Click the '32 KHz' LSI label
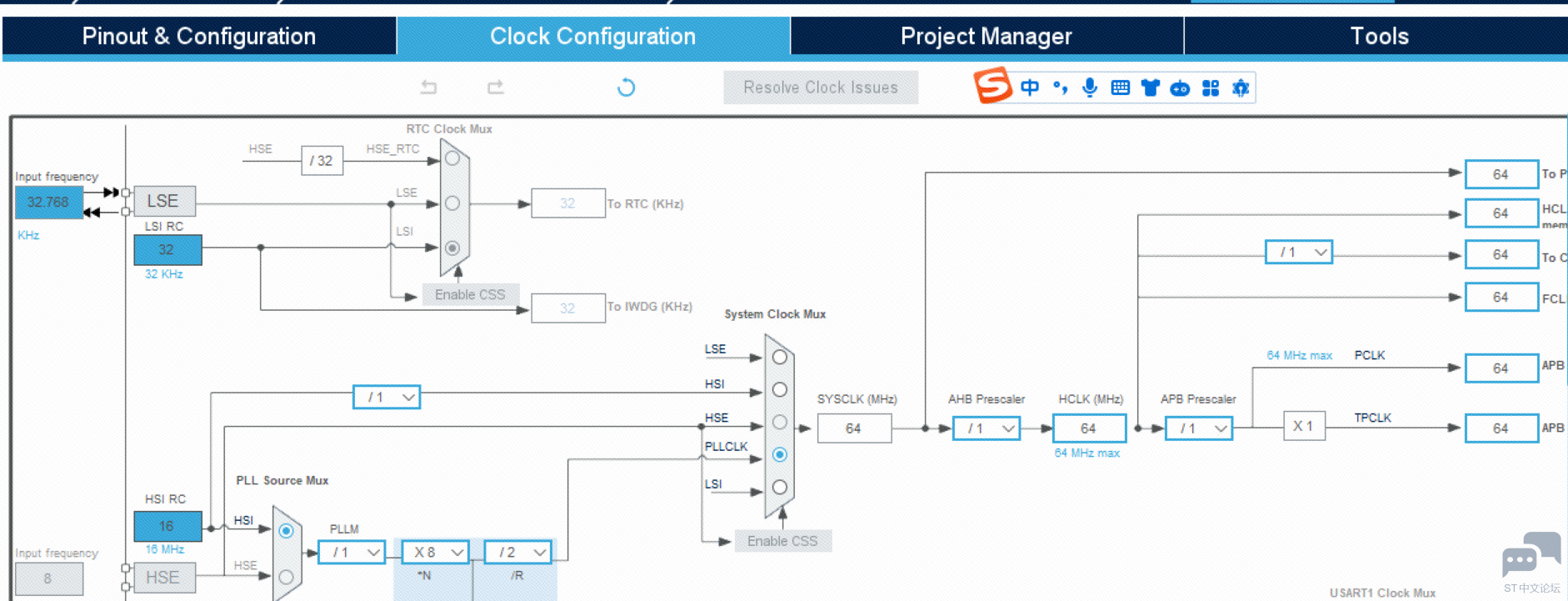The height and width of the screenshot is (601, 1568). (x=164, y=274)
